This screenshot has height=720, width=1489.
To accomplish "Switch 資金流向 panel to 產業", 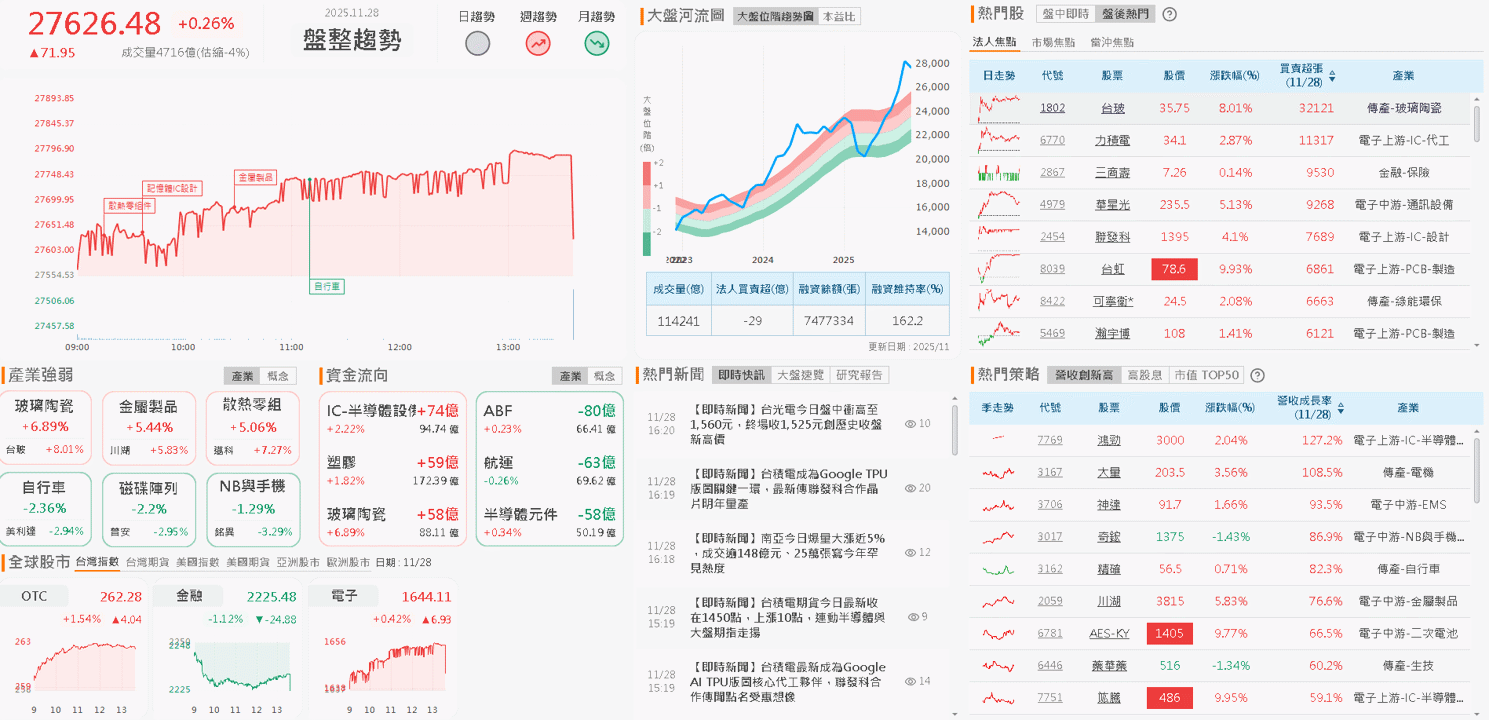I will pyautogui.click(x=570, y=376).
